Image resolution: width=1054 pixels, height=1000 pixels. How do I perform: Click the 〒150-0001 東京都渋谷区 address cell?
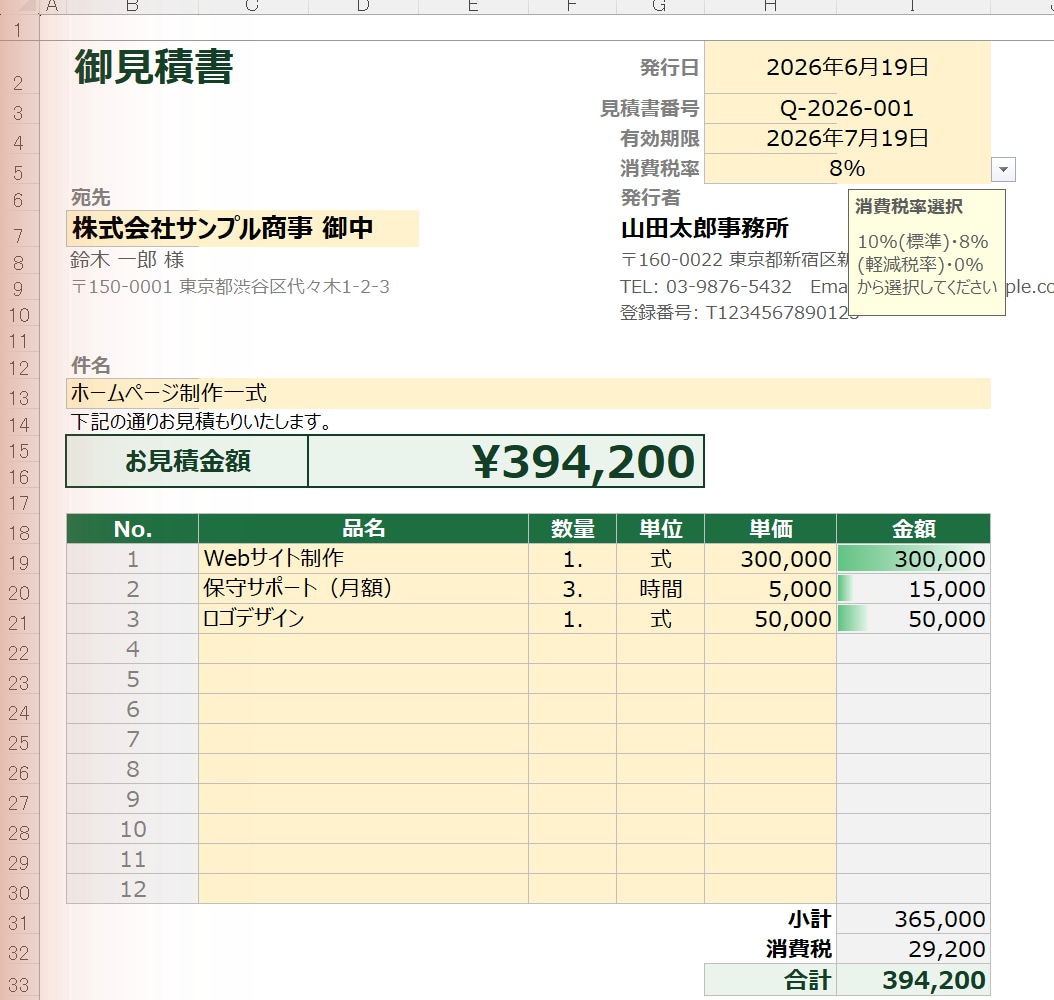click(x=231, y=287)
